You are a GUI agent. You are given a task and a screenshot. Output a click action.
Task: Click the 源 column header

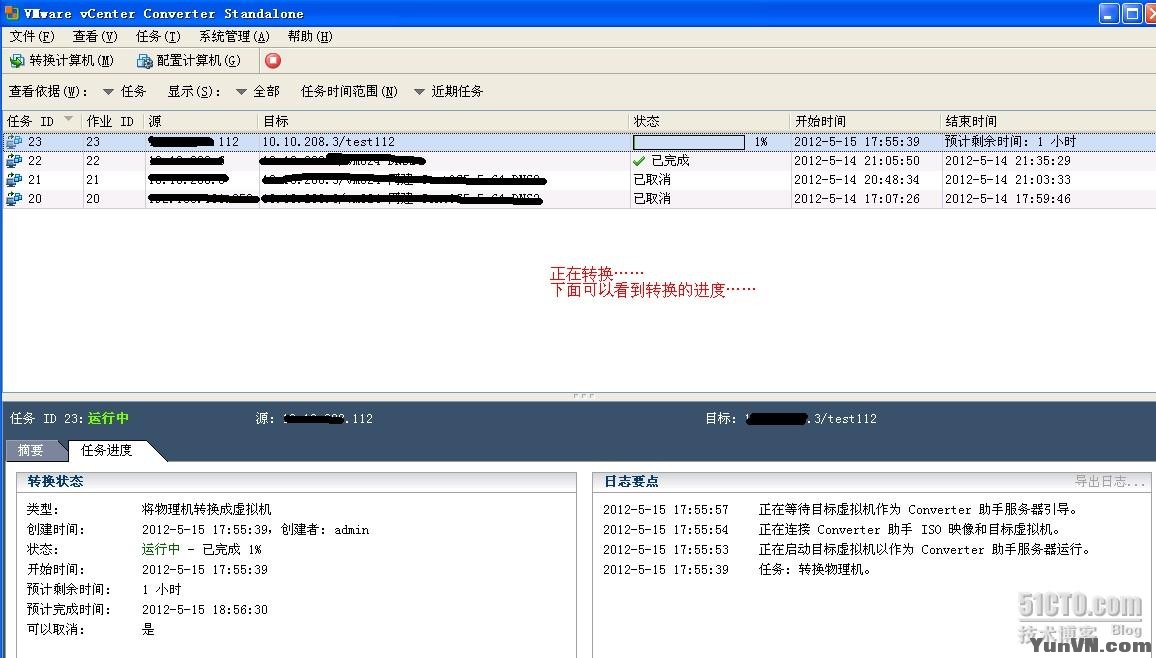pyautogui.click(x=201, y=121)
